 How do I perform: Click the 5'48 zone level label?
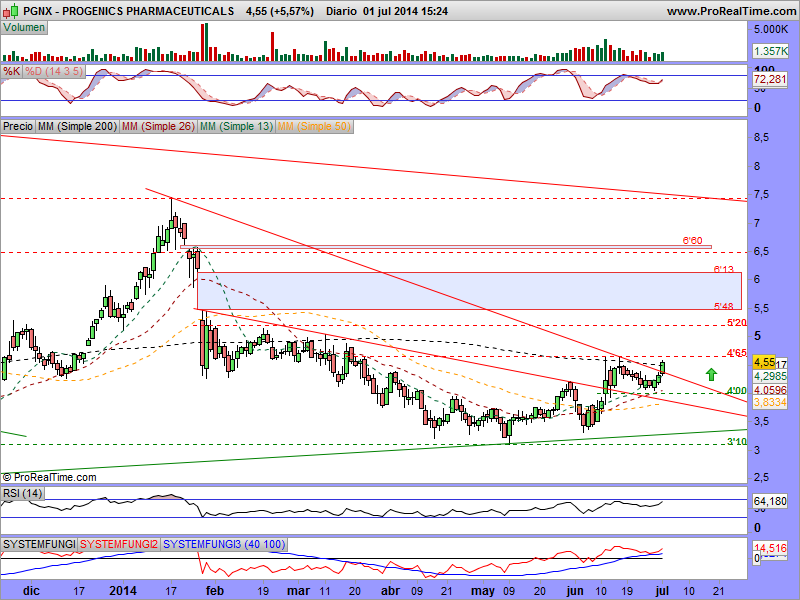click(723, 306)
